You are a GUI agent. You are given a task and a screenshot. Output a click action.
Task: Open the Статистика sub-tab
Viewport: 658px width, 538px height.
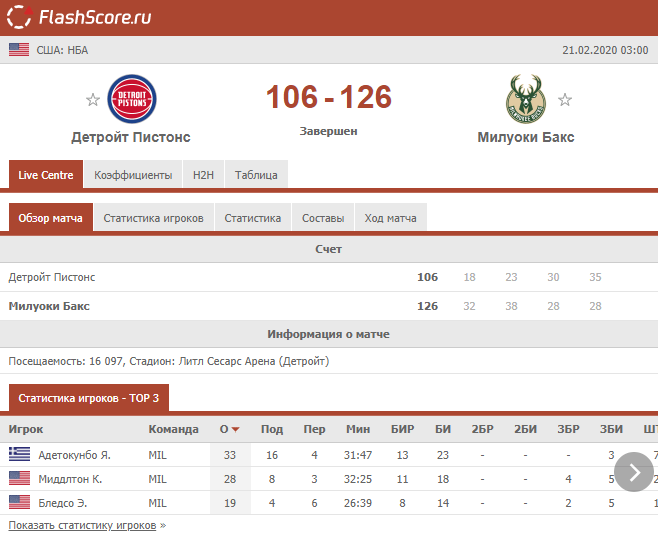[x=253, y=218]
